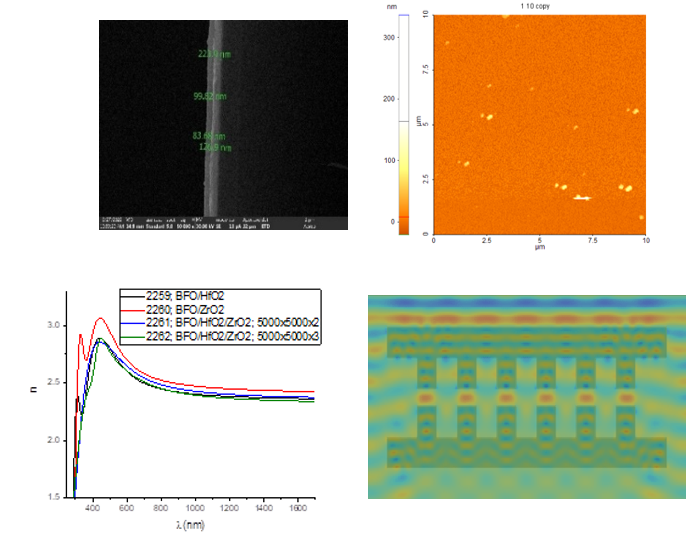686x549 pixels.
Task: Select the topmost green SEM thickness annotation
Action: (x=214, y=54)
